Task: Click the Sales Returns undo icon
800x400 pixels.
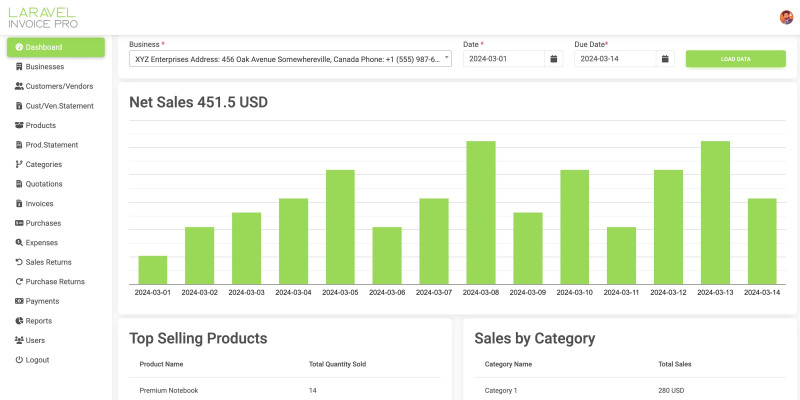Action: [19, 262]
